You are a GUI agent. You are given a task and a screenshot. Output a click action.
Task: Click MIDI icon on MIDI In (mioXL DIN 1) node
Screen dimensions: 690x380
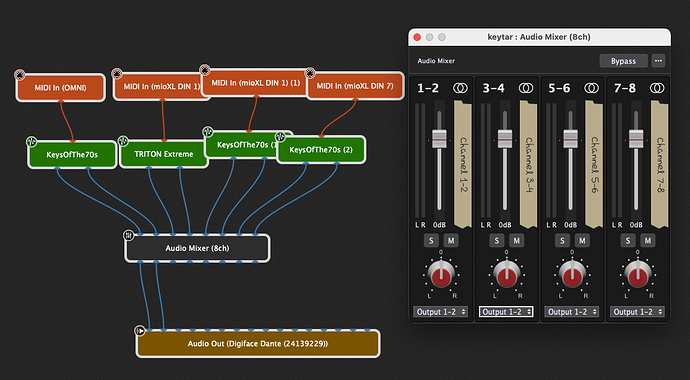117,73
